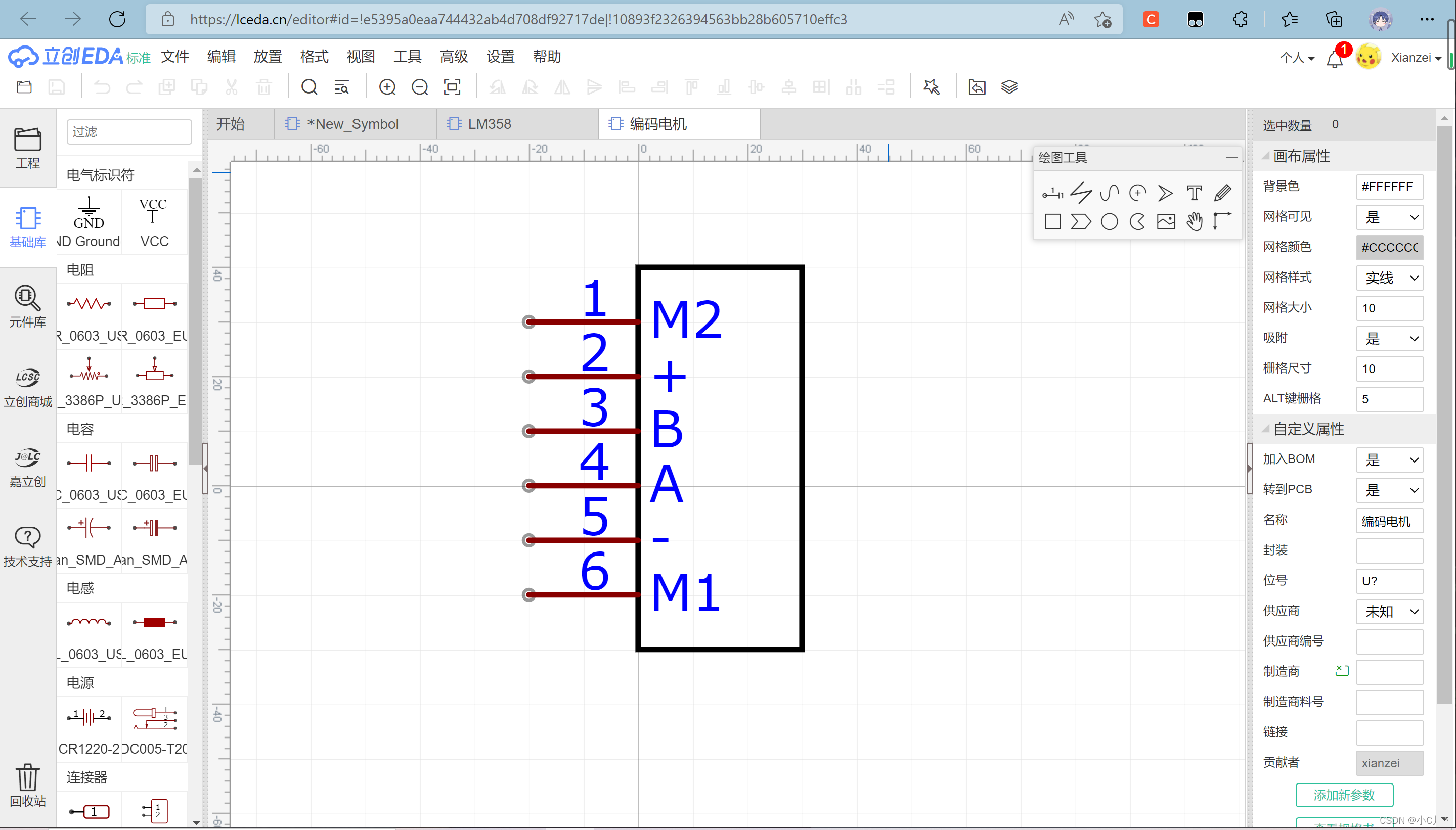This screenshot has width=1456, height=830.
Task: Activate the hand drag tool
Action: (x=1194, y=222)
